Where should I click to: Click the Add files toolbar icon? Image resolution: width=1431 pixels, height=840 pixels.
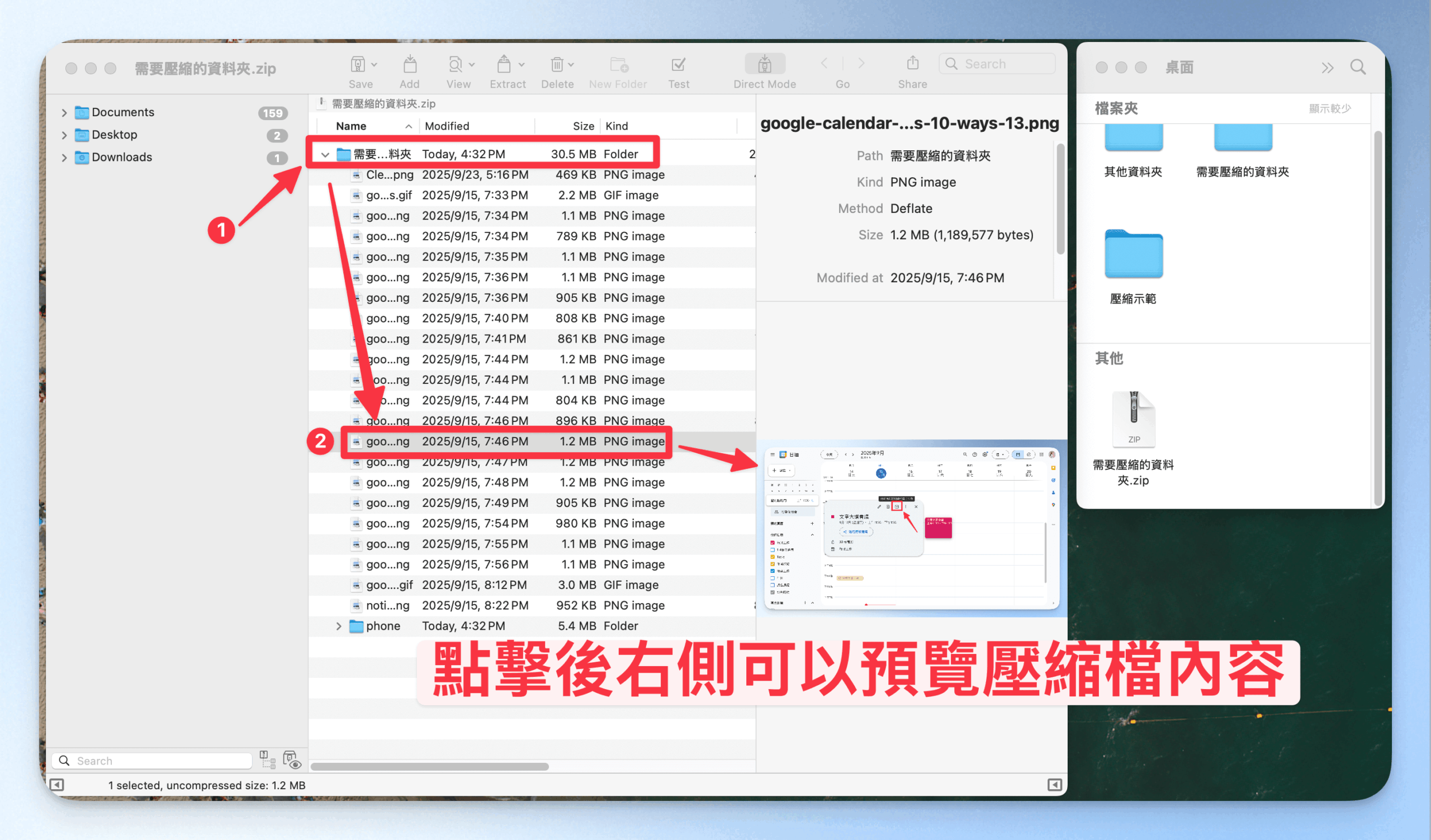pyautogui.click(x=409, y=65)
